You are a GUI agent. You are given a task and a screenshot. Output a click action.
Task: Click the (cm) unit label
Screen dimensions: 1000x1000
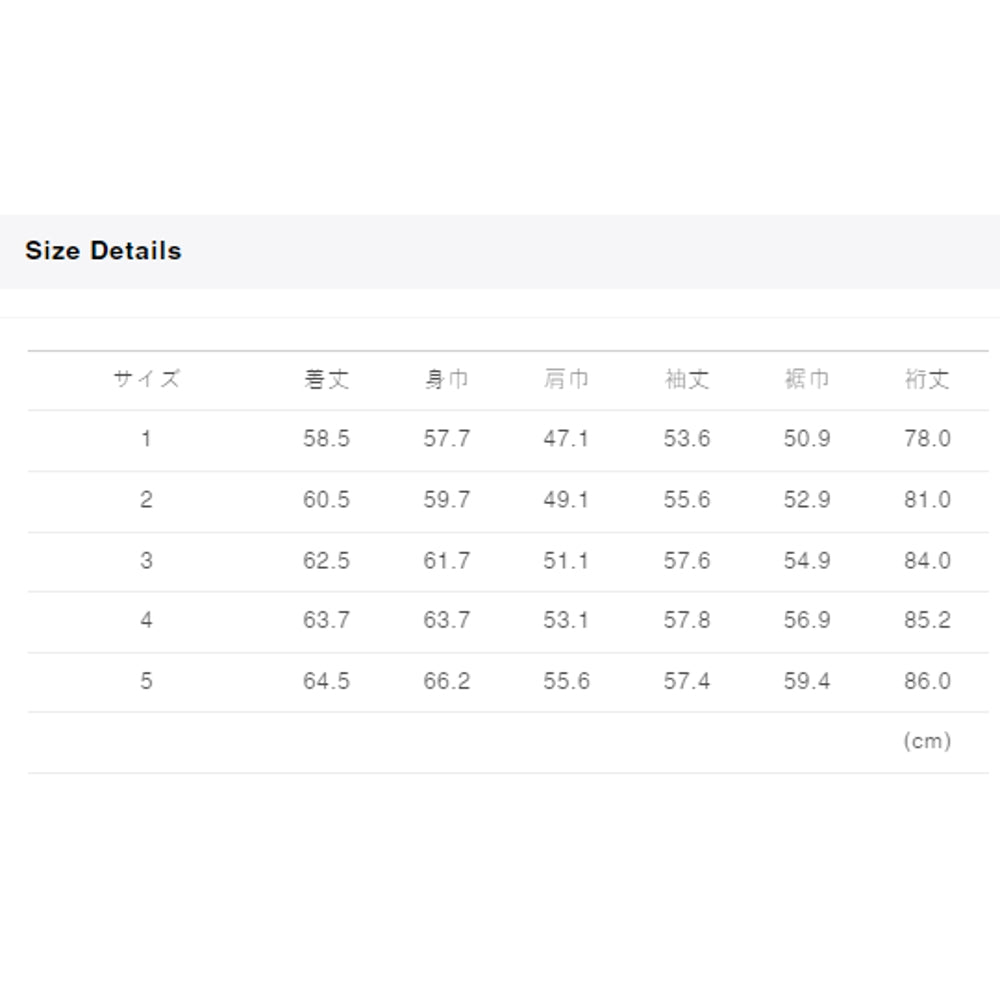(x=926, y=742)
